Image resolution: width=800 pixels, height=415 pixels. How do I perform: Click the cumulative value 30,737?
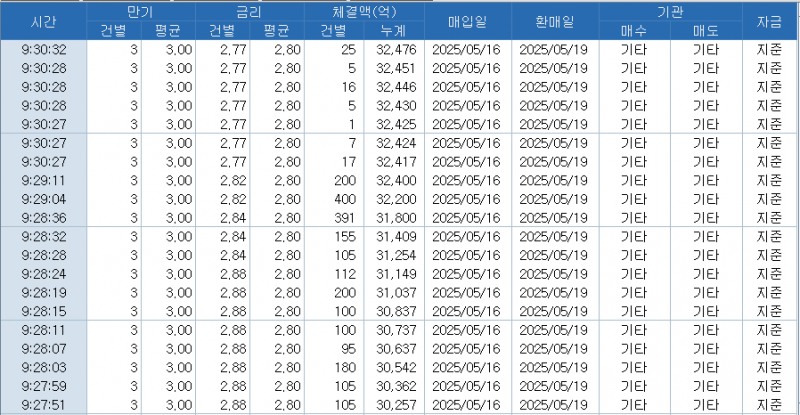(396, 330)
